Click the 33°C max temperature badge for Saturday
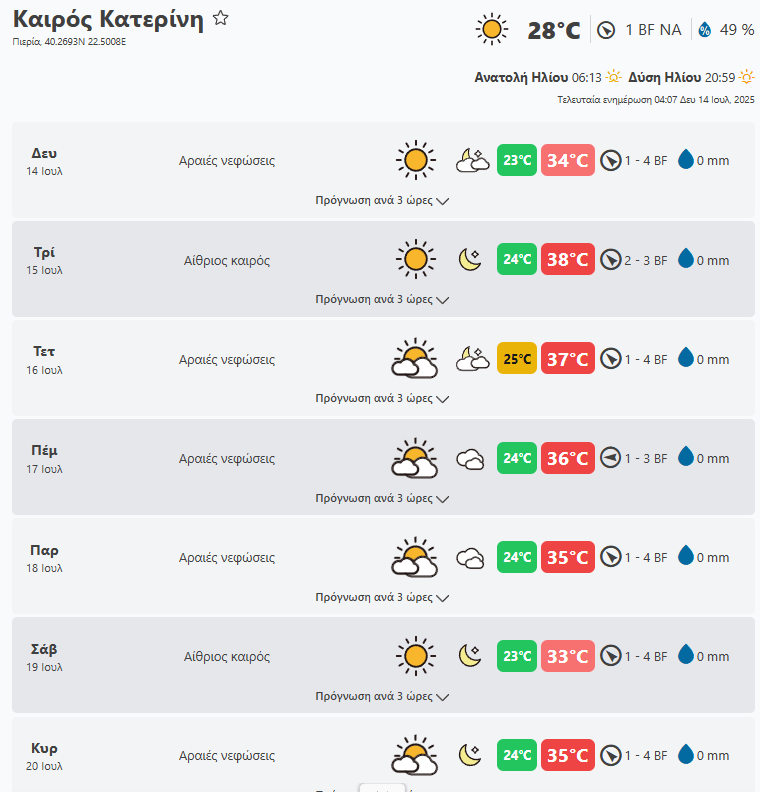The image size is (760, 792). coord(567,656)
